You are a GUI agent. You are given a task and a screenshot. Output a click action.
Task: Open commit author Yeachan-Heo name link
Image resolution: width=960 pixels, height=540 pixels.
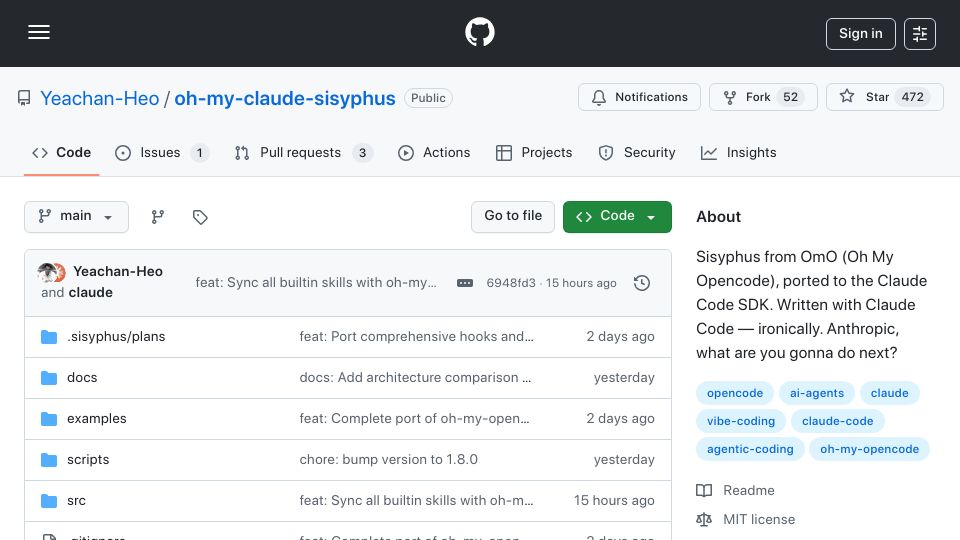[118, 271]
